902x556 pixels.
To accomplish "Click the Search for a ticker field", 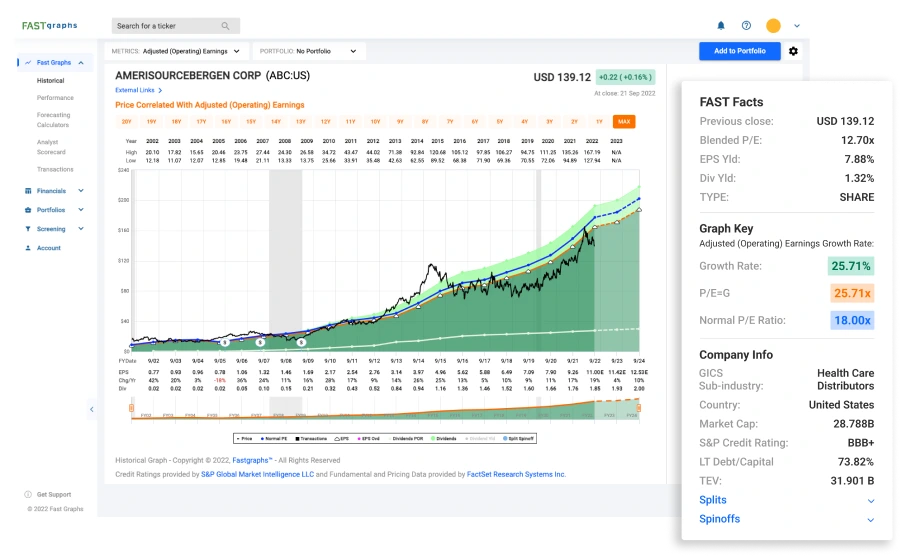I will click(175, 26).
